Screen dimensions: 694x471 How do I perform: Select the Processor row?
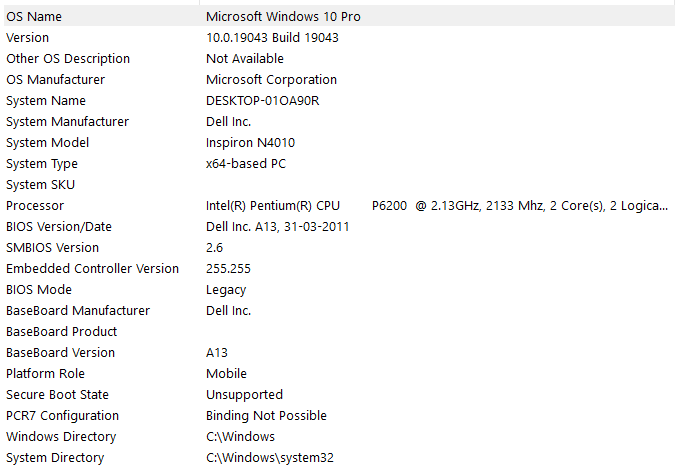click(35, 206)
